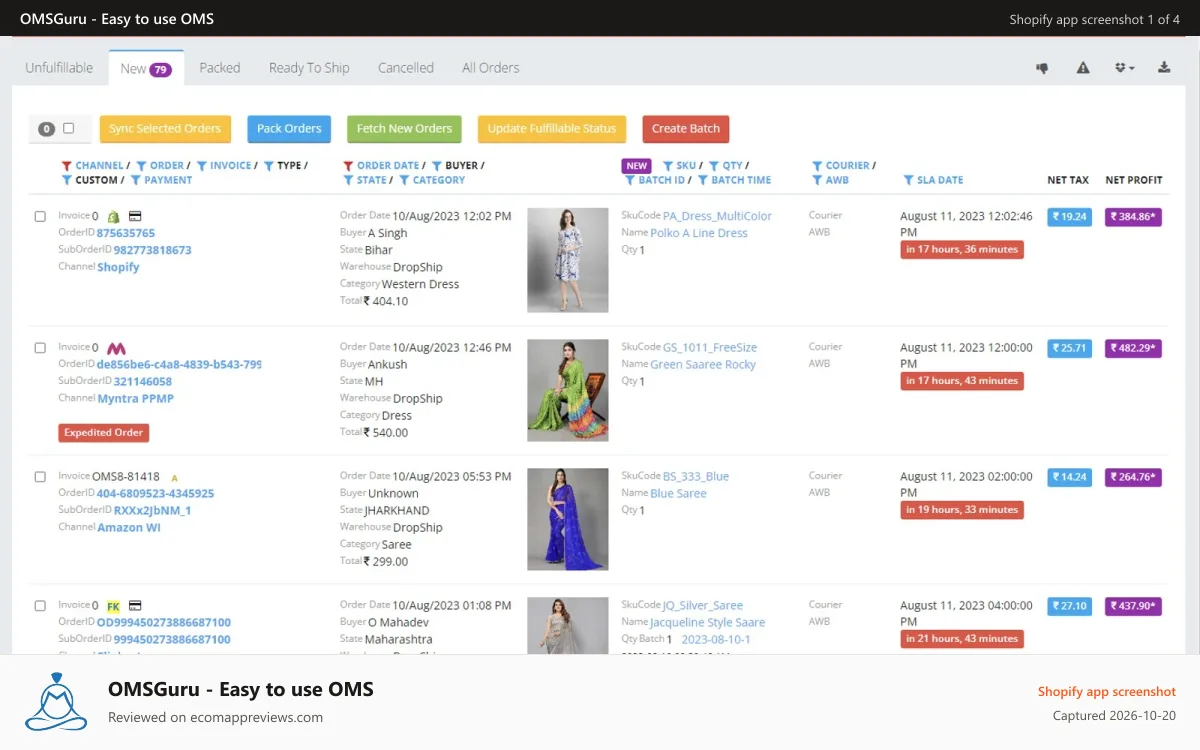Viewport: 1200px width, 750px height.
Task: Click payment card icon on order 875635765
Action: pyautogui.click(x=134, y=216)
